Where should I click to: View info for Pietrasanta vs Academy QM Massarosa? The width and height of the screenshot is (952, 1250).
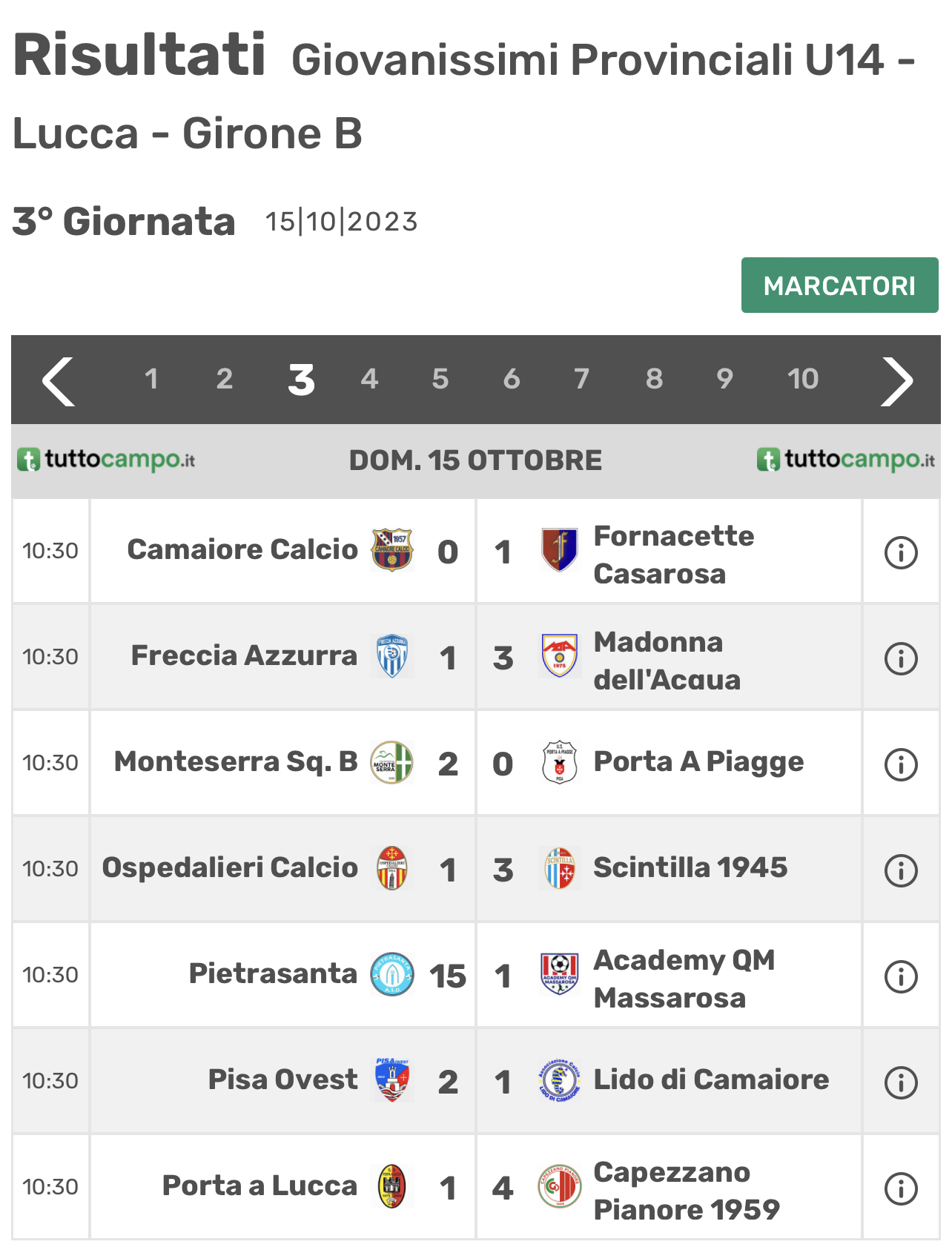click(901, 976)
